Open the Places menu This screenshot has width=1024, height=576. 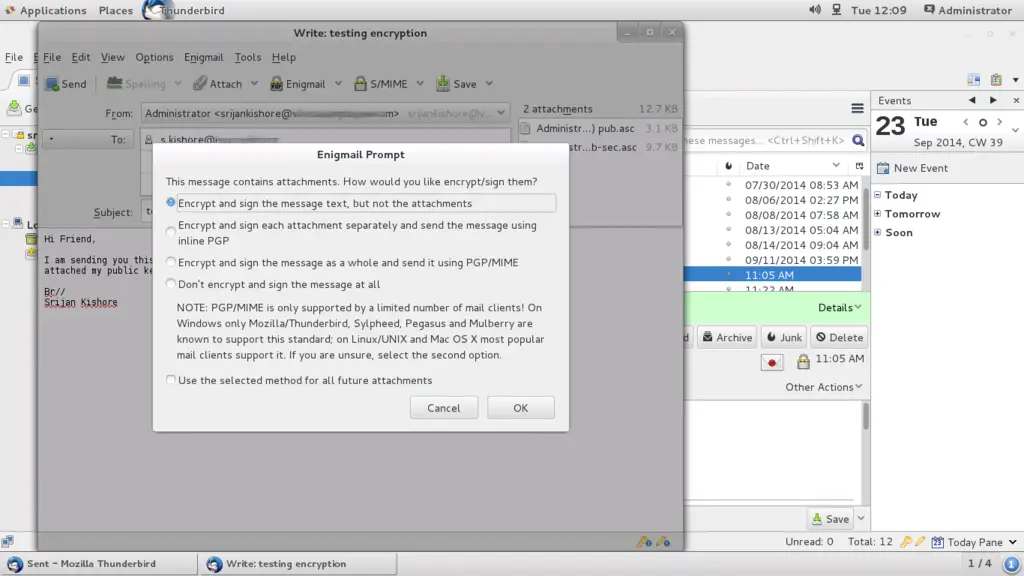[116, 10]
